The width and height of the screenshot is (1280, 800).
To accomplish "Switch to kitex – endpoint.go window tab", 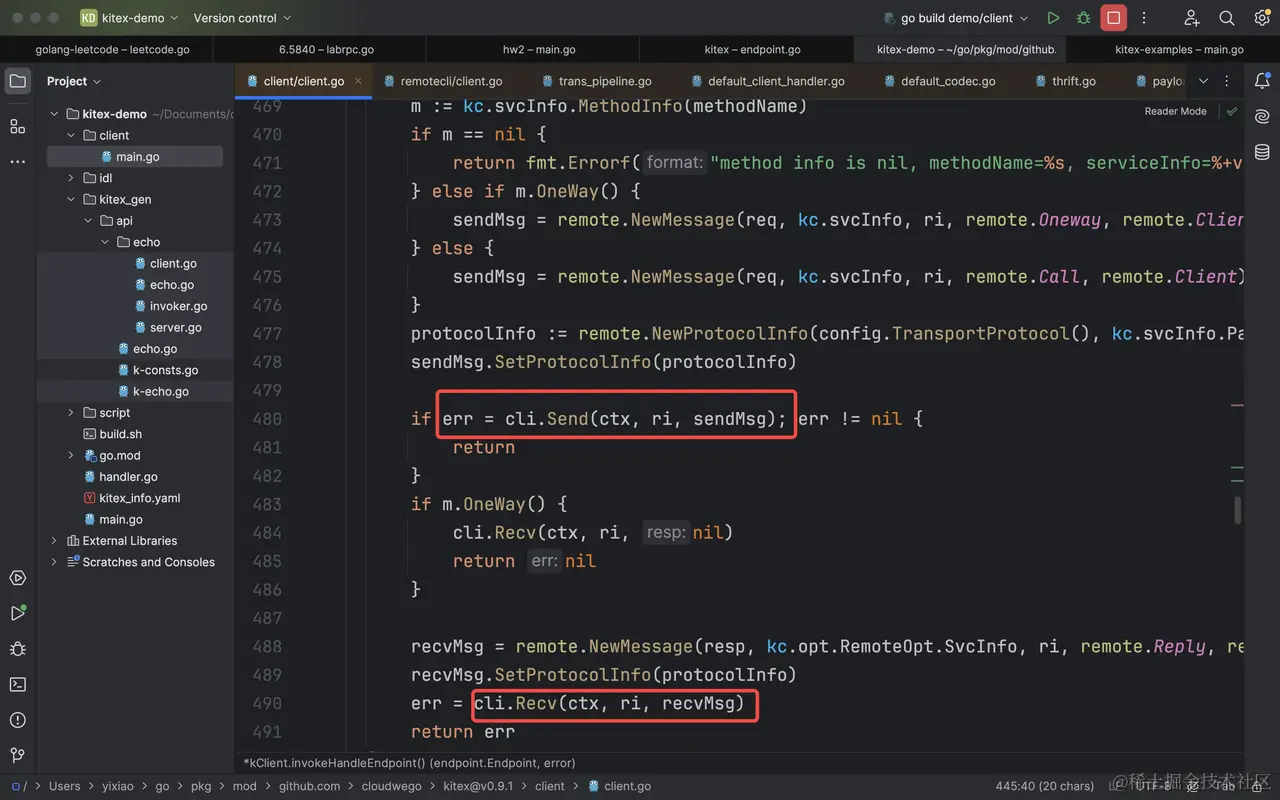I will [x=752, y=49].
